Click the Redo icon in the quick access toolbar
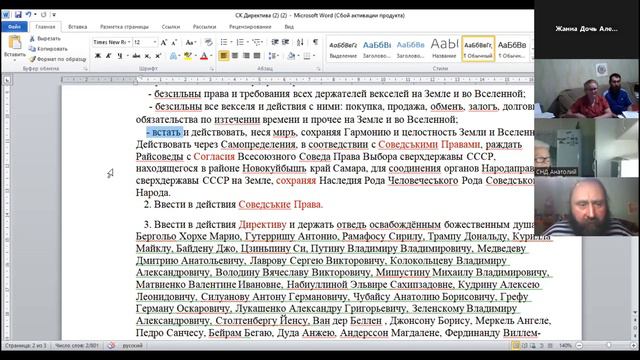Image resolution: width=640 pixels, height=360 pixels. [x=43, y=15]
